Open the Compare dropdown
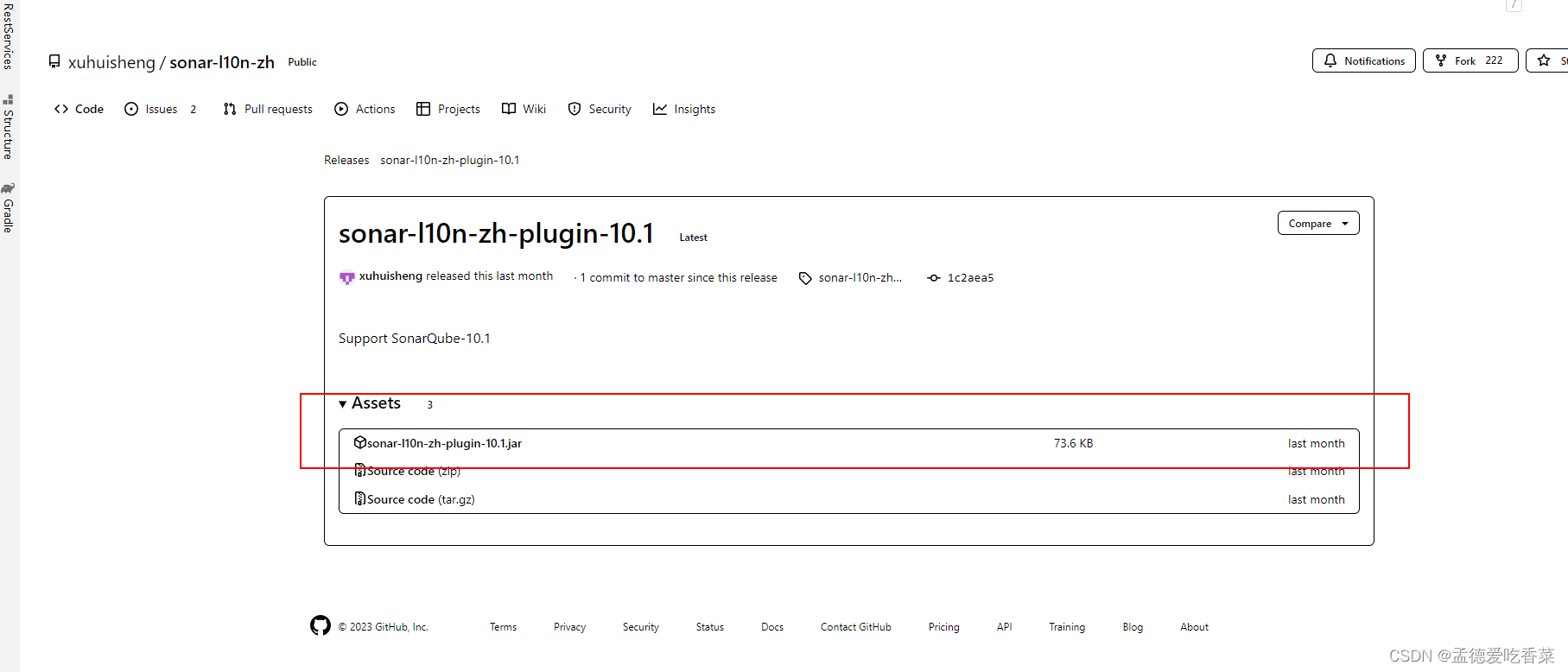1568x672 pixels. (x=1318, y=223)
